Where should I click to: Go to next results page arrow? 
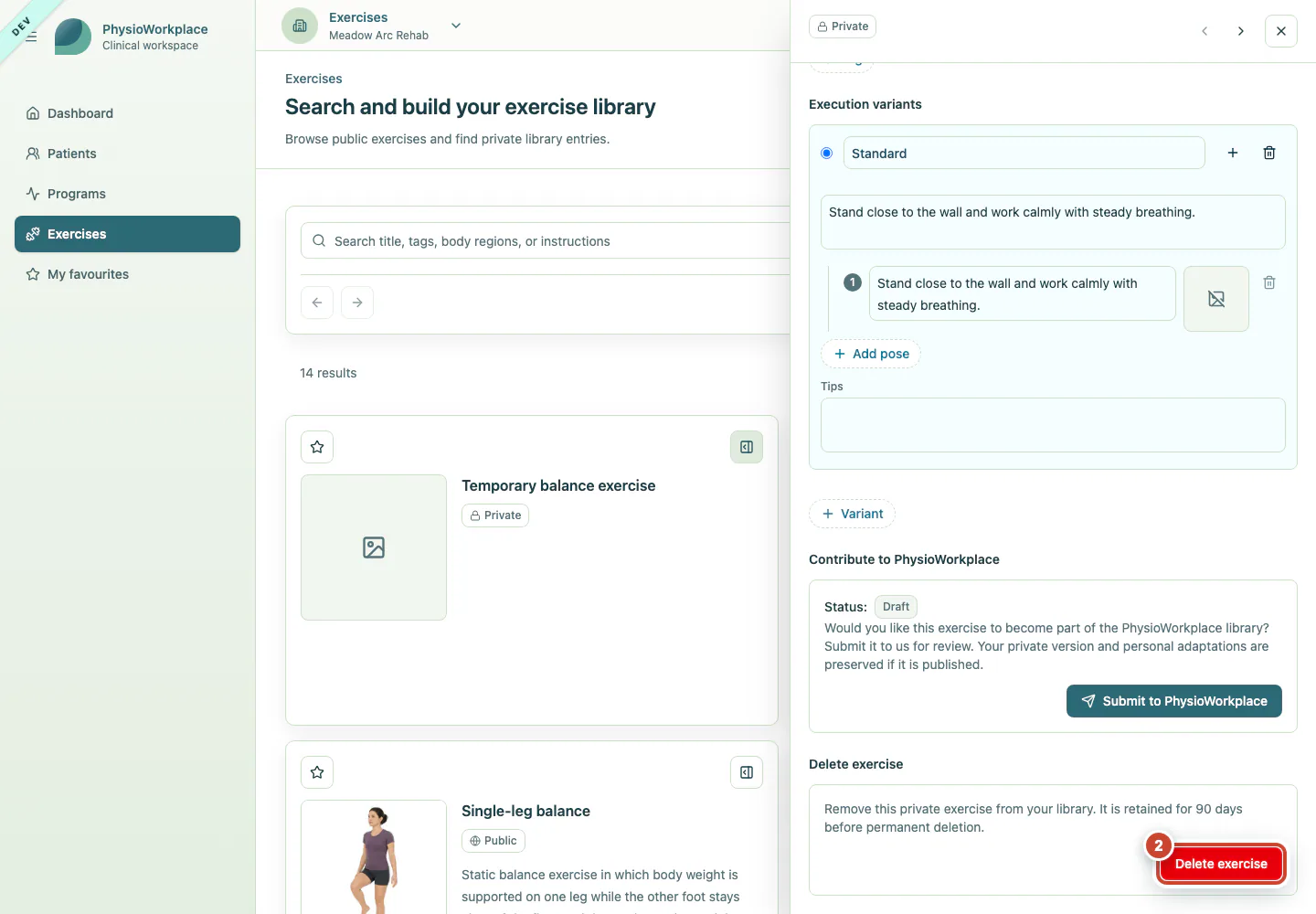[x=357, y=303]
